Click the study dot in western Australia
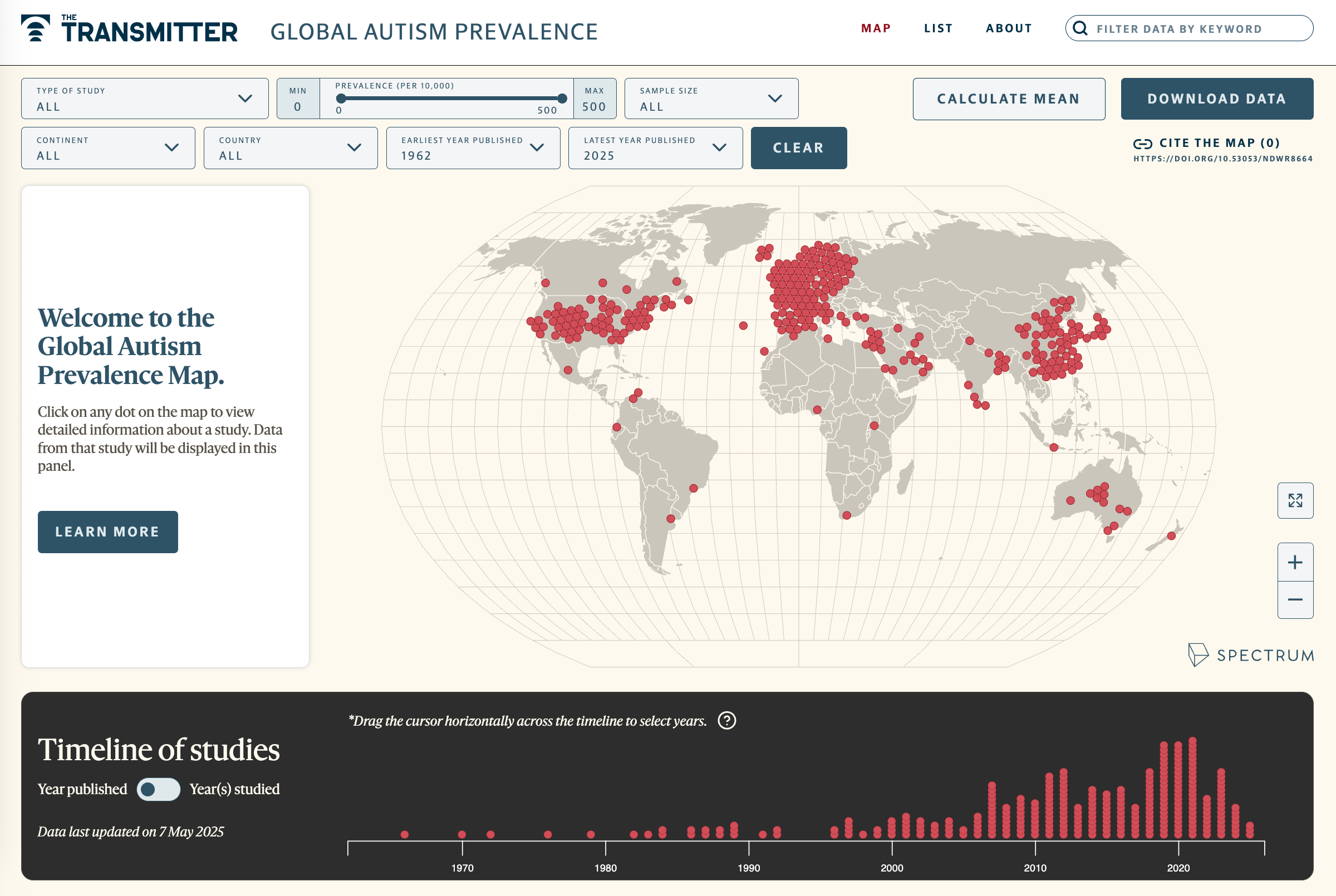The image size is (1336, 896). tap(1070, 500)
